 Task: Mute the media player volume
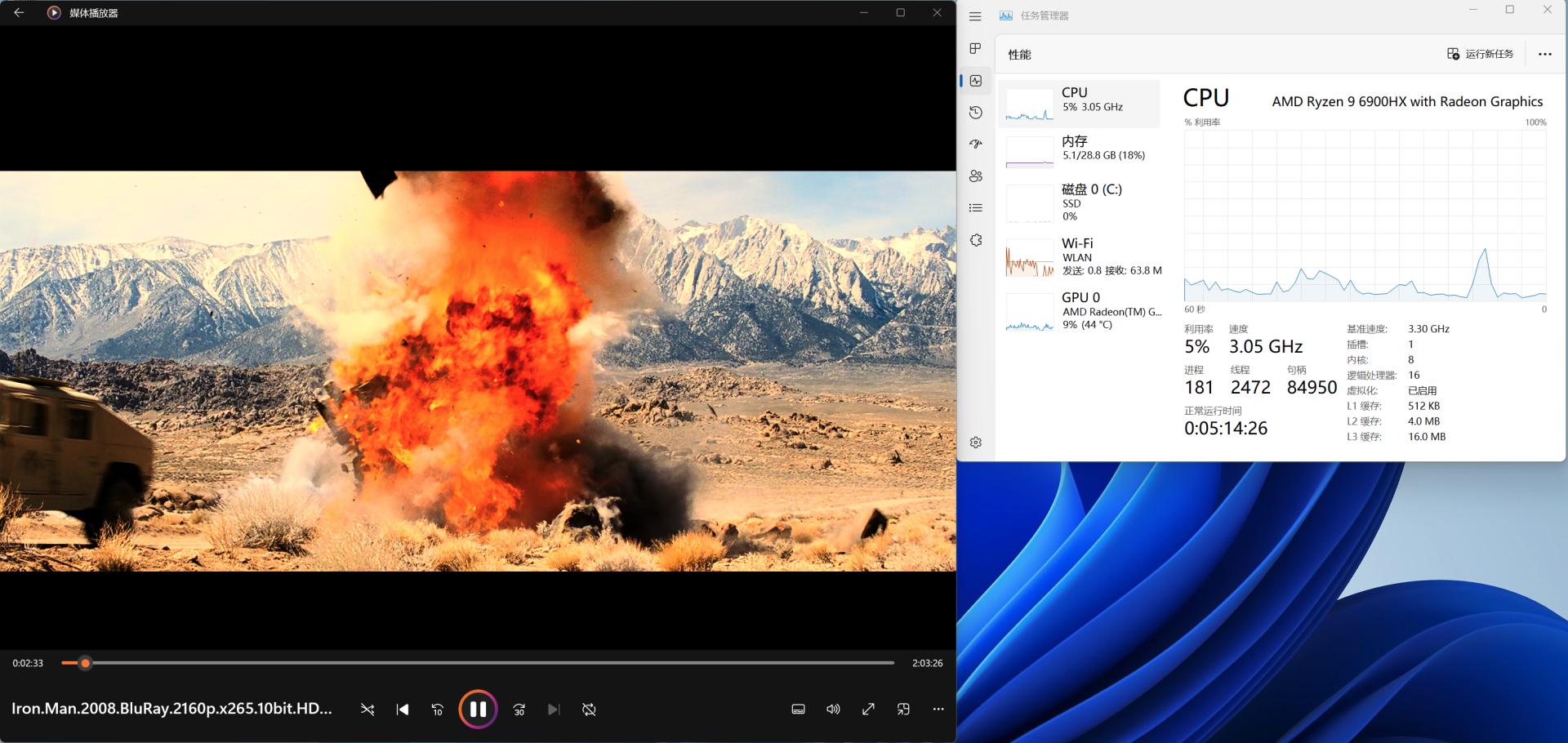(833, 709)
